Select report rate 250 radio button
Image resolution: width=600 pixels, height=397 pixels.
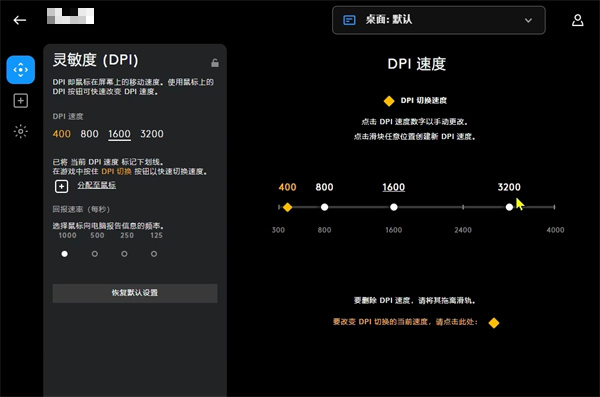(124, 254)
